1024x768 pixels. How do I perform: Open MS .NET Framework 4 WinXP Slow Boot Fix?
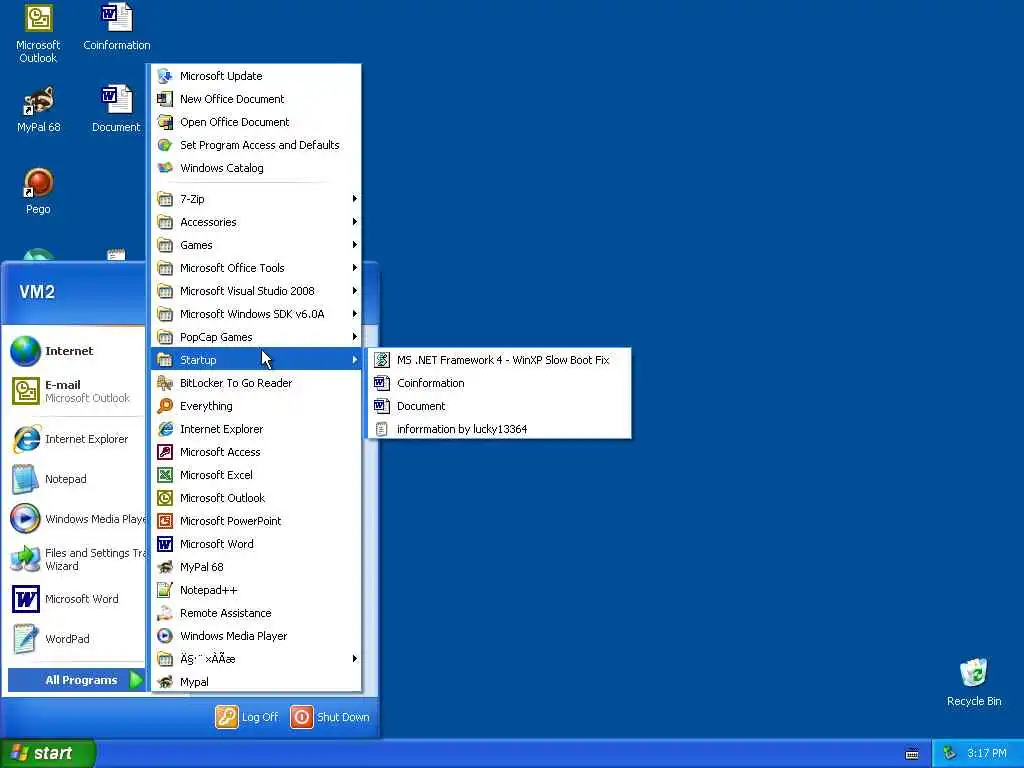pos(500,360)
